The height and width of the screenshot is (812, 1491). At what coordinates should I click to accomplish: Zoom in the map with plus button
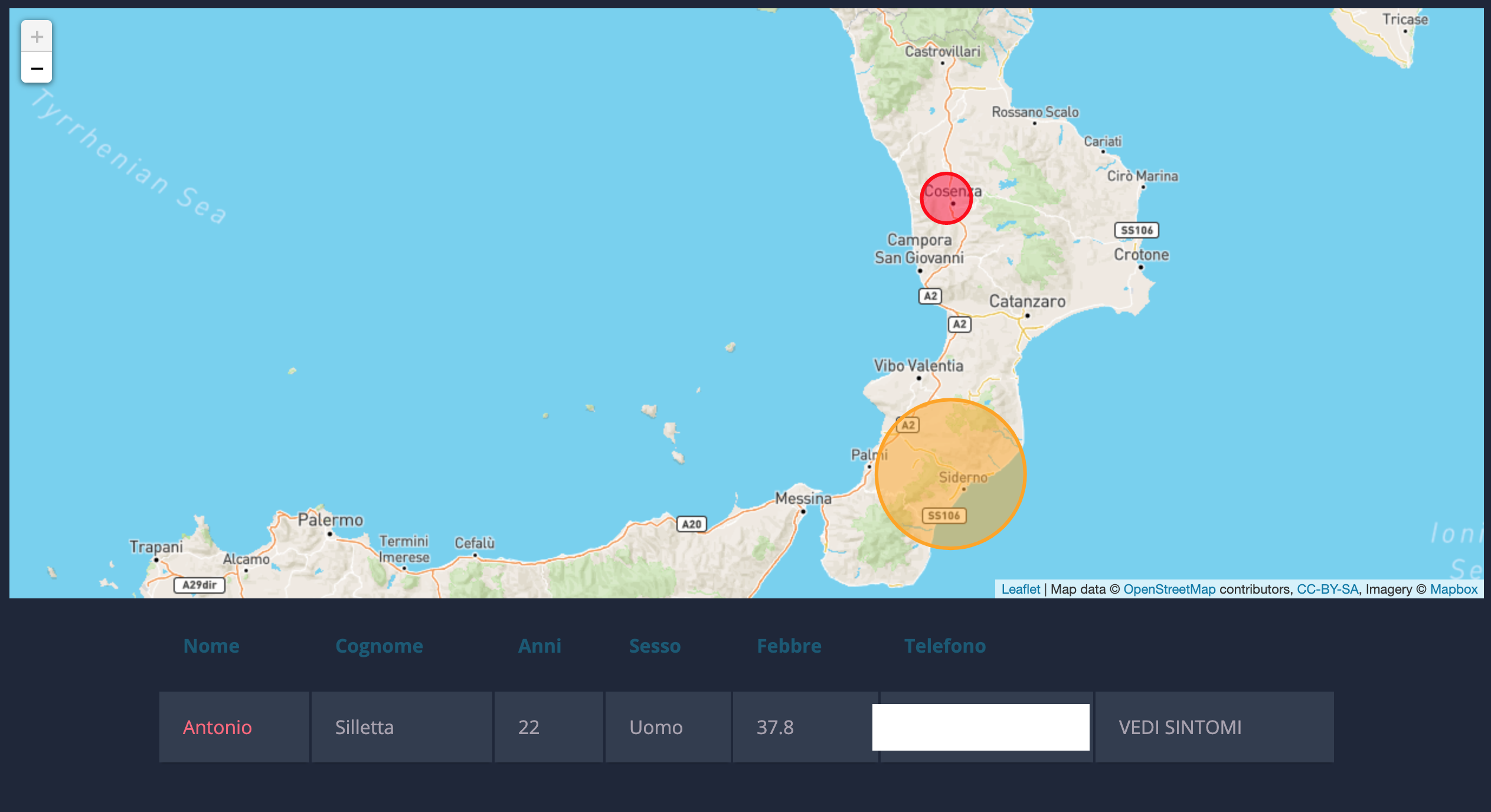pyautogui.click(x=37, y=37)
